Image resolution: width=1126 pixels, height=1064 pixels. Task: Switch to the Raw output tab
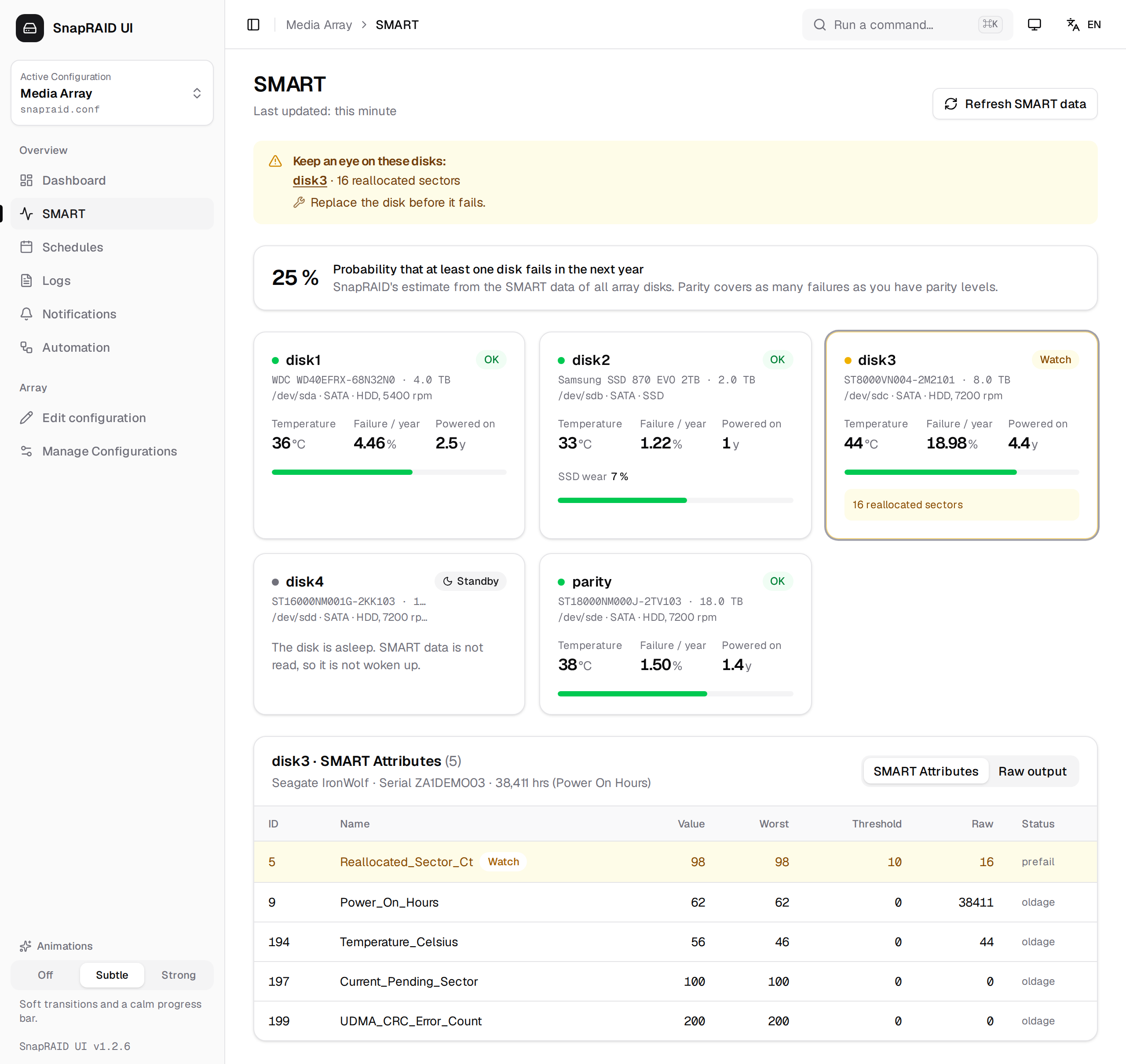(x=1032, y=771)
